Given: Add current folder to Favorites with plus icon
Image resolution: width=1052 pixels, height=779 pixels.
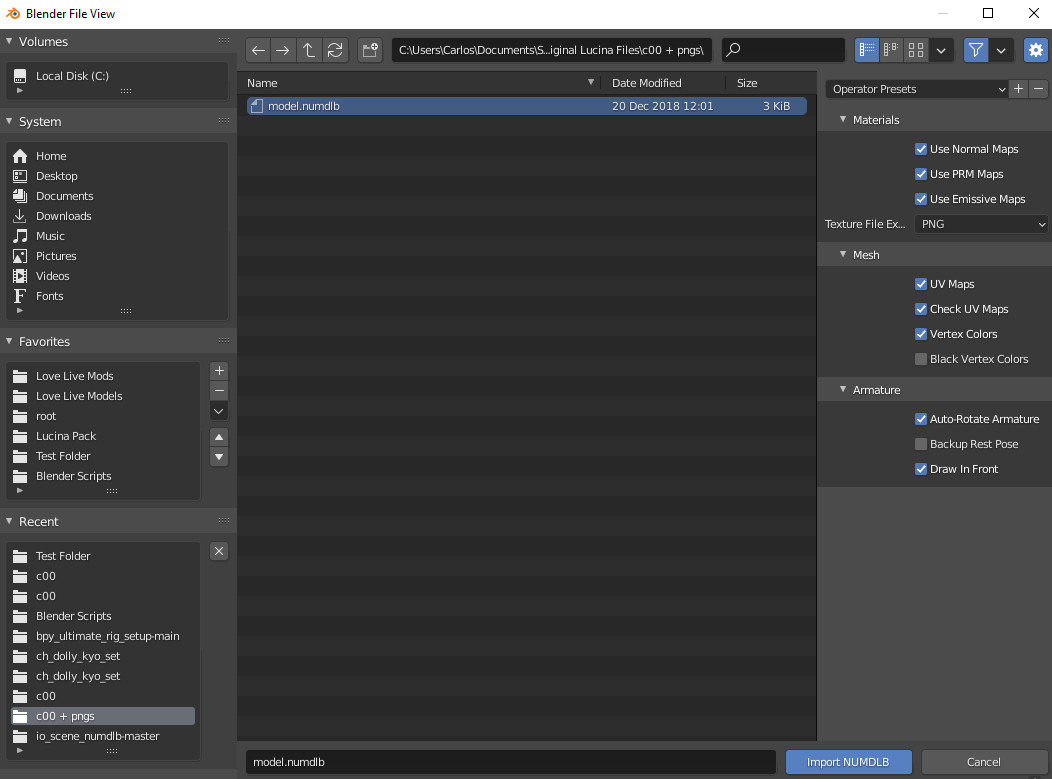Looking at the screenshot, I should (x=218, y=370).
